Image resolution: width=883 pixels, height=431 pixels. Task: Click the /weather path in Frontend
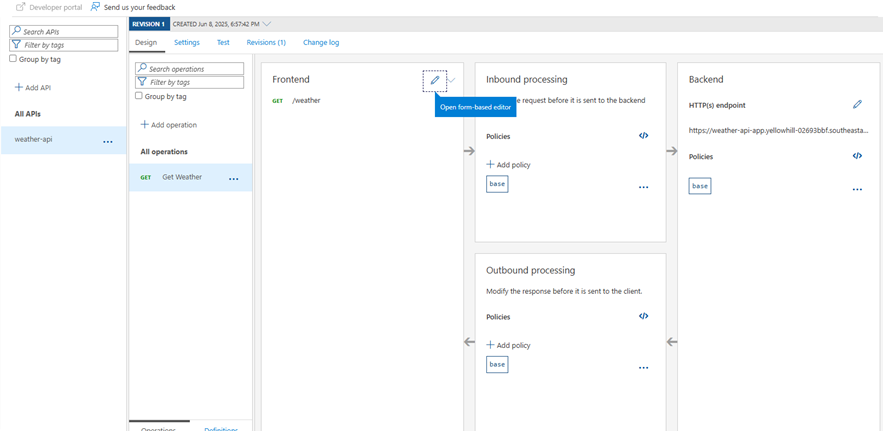(306, 100)
